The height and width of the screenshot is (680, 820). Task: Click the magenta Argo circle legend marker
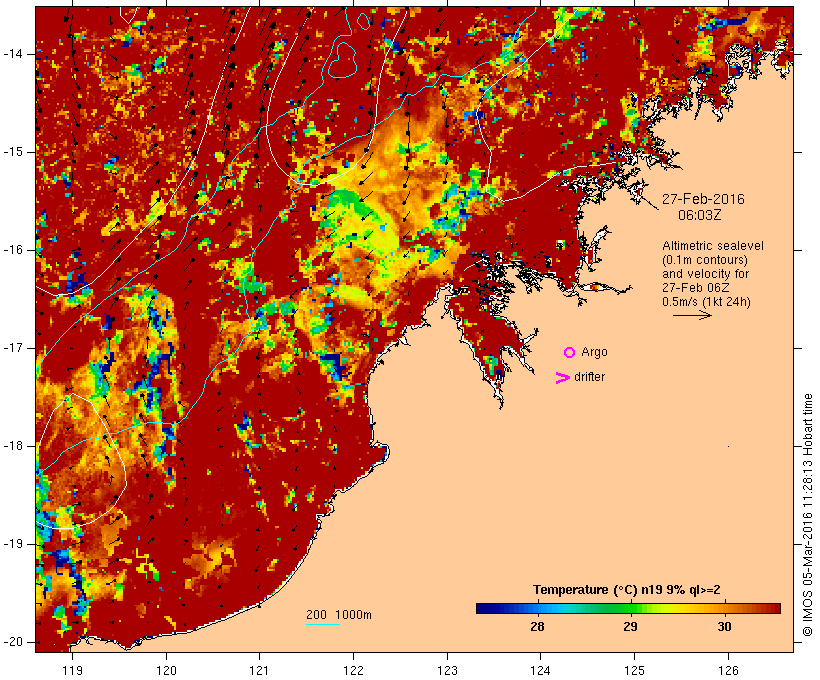[570, 353]
